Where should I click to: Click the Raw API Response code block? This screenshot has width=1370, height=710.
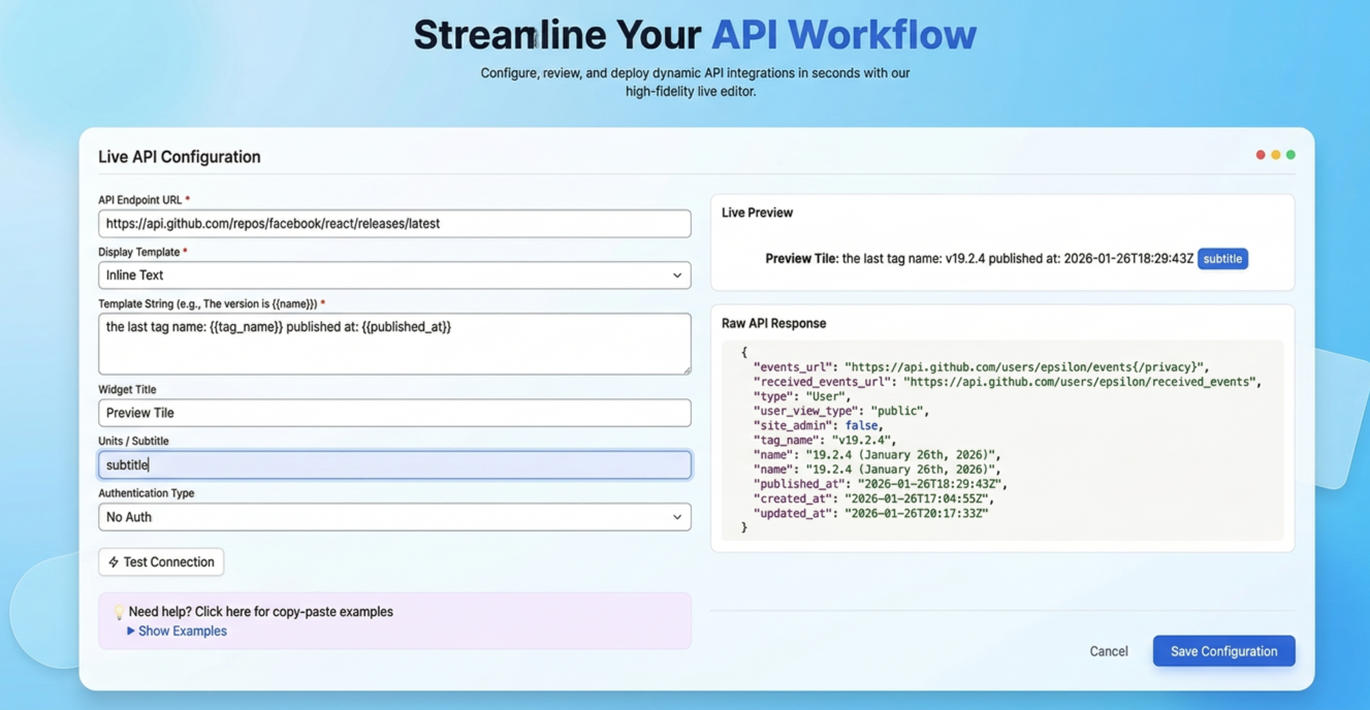(x=1002, y=440)
